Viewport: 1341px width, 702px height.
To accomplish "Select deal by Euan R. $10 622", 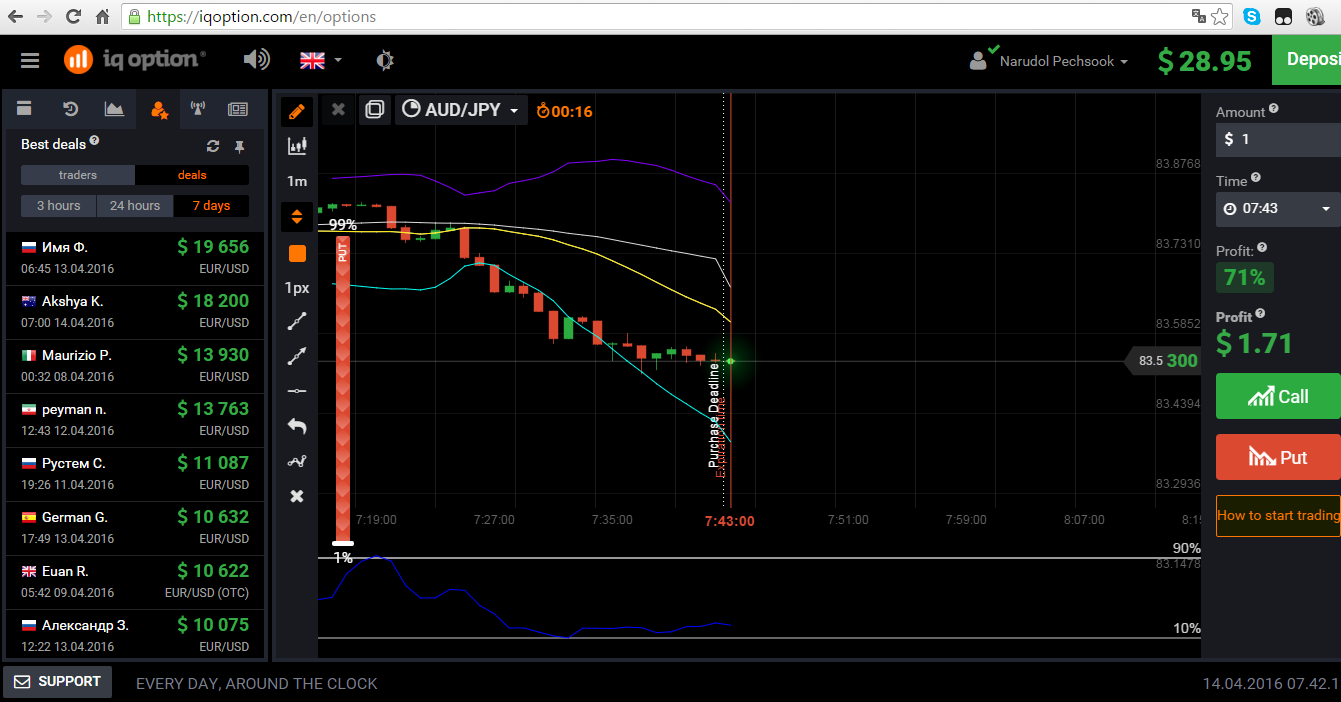I will coord(135,582).
